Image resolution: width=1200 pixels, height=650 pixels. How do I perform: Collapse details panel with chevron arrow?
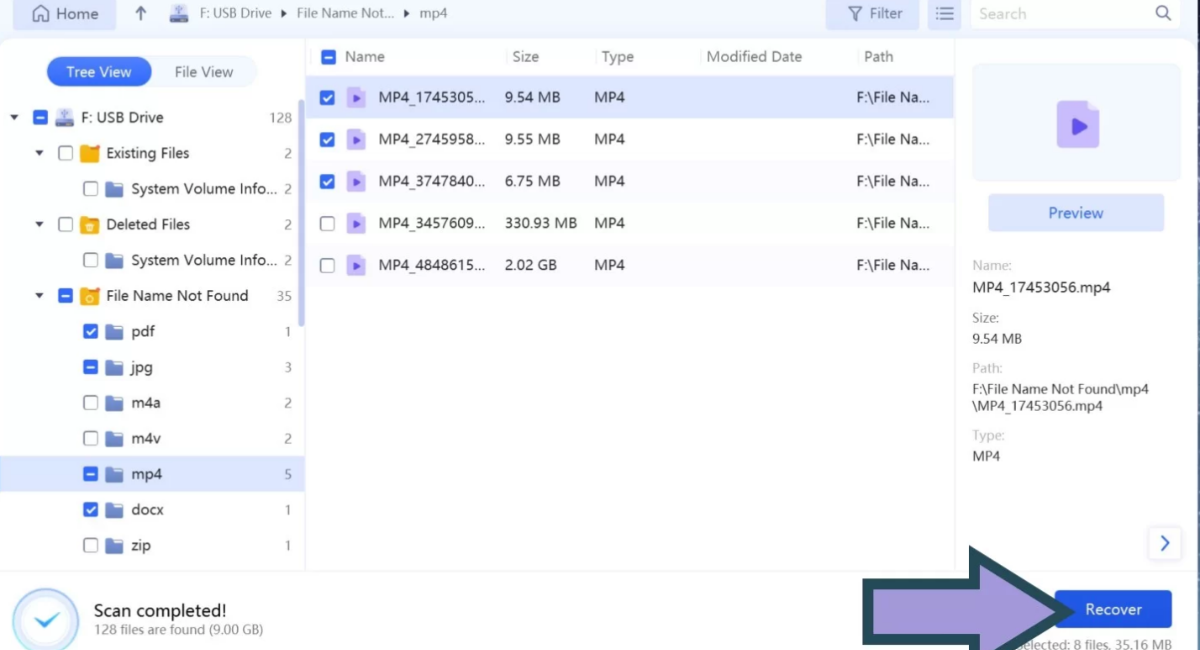click(x=1164, y=543)
